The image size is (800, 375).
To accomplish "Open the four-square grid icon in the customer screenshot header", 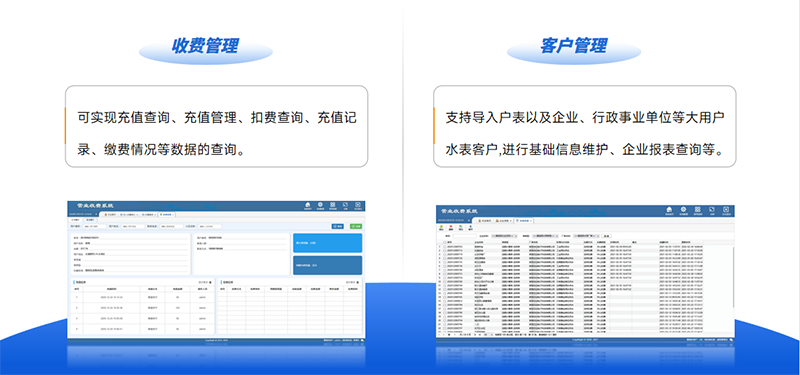I will [697, 209].
